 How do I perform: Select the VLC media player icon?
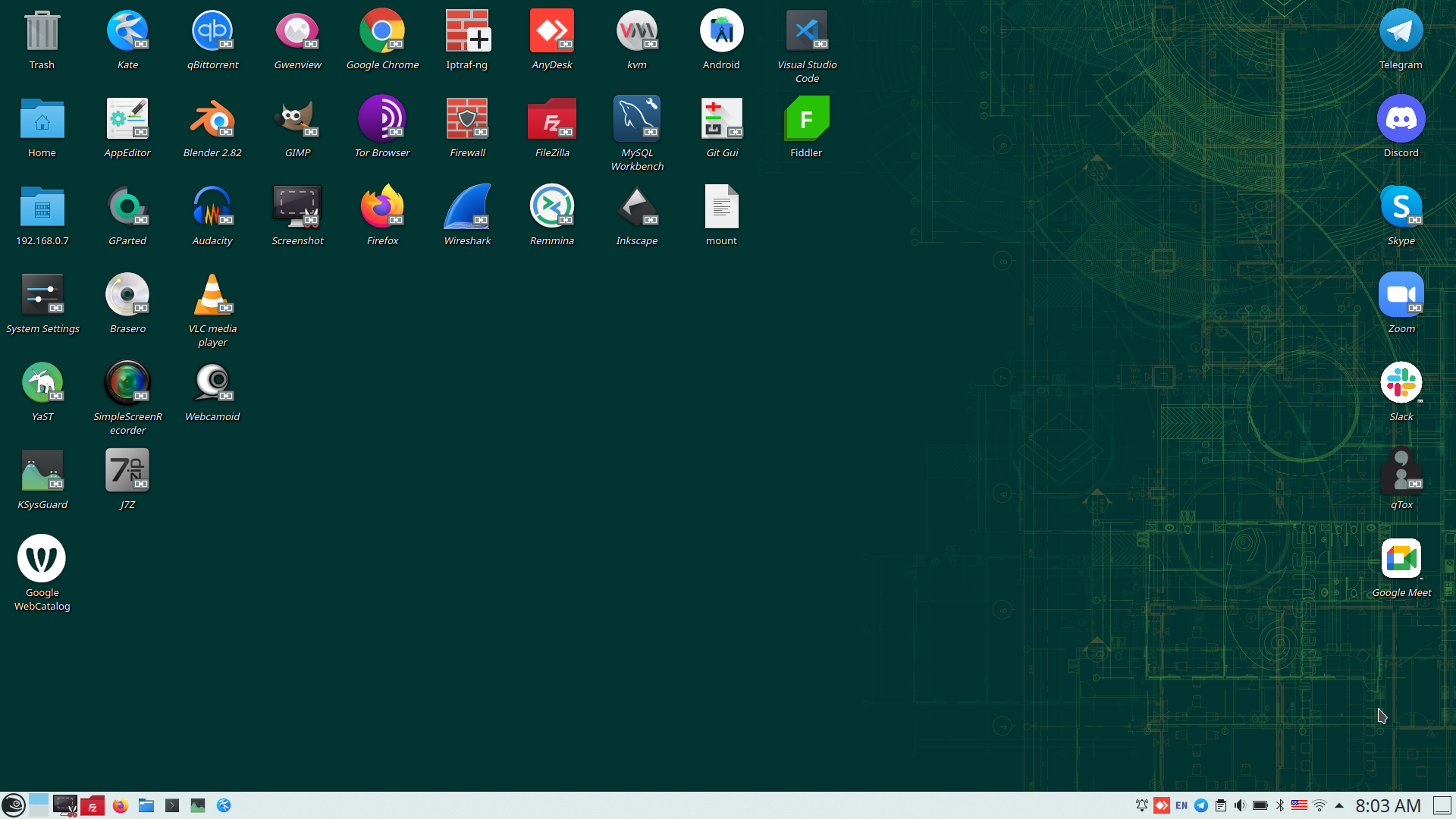[x=212, y=295]
